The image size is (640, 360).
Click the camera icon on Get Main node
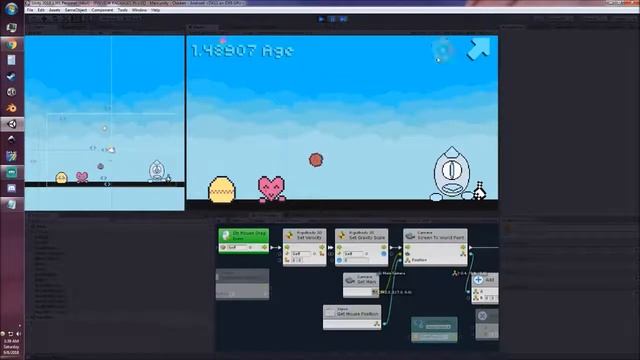click(350, 280)
